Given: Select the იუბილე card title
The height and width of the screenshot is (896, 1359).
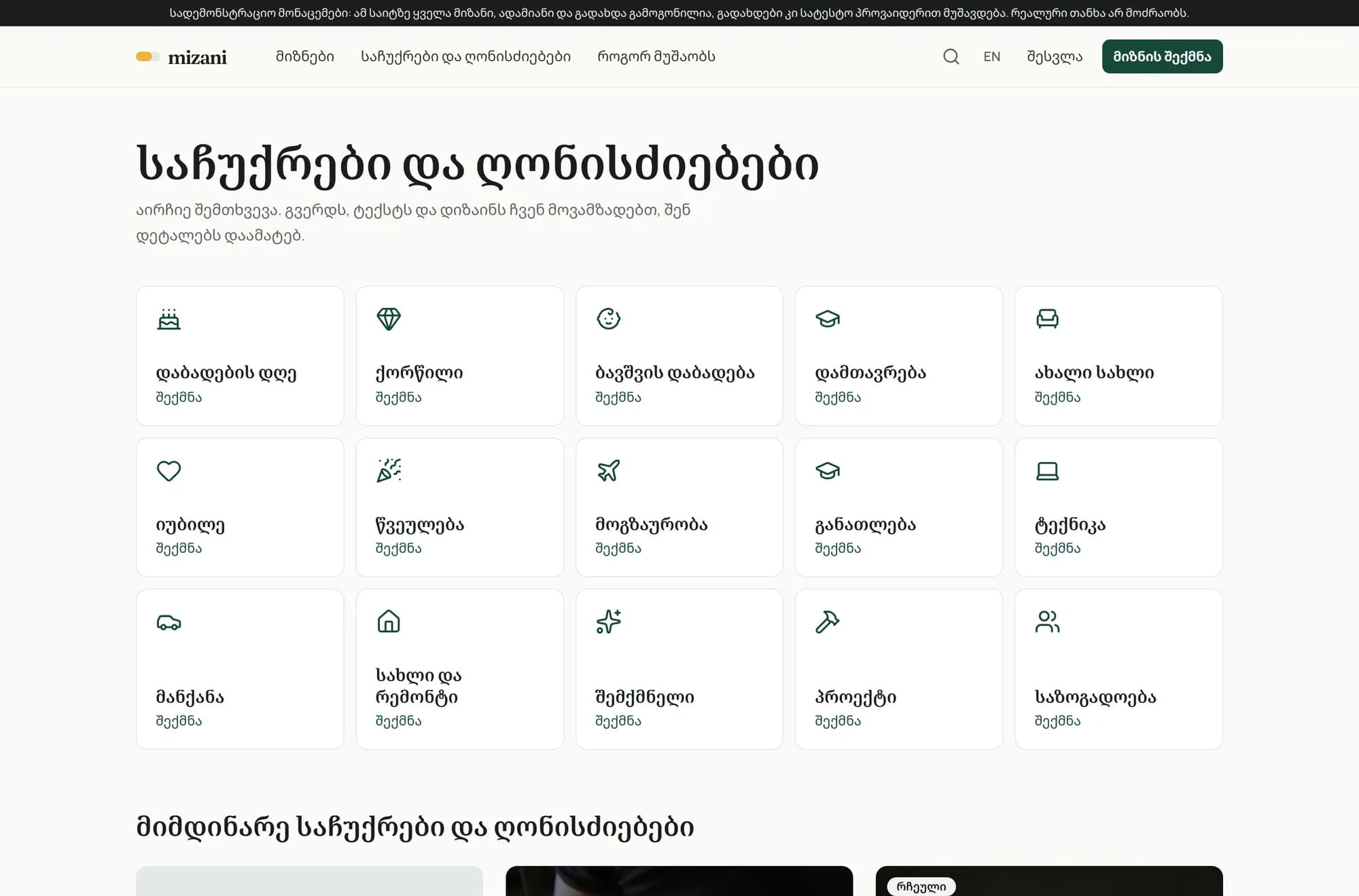Looking at the screenshot, I should (190, 524).
